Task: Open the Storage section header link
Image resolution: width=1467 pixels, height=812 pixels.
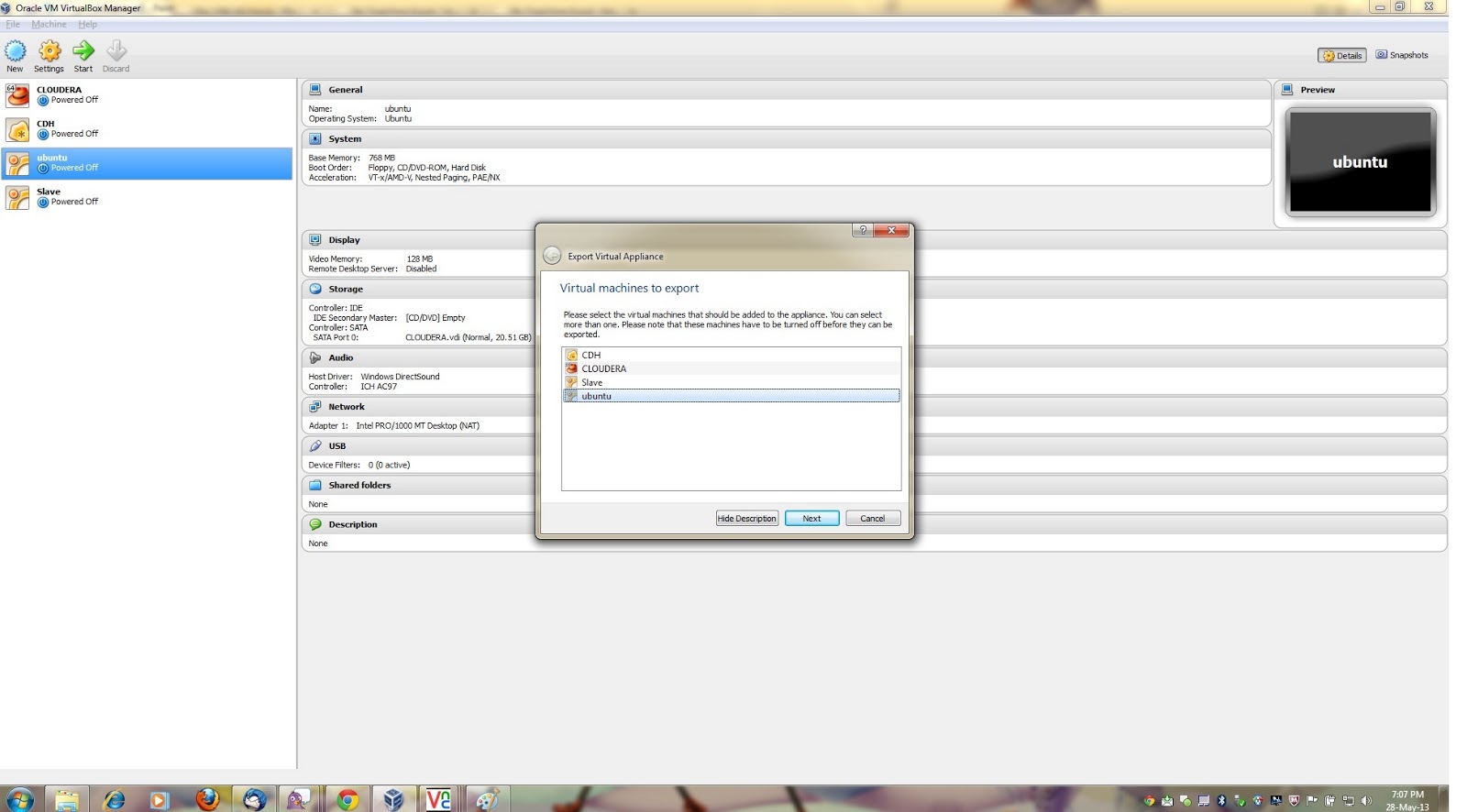Action: point(346,289)
